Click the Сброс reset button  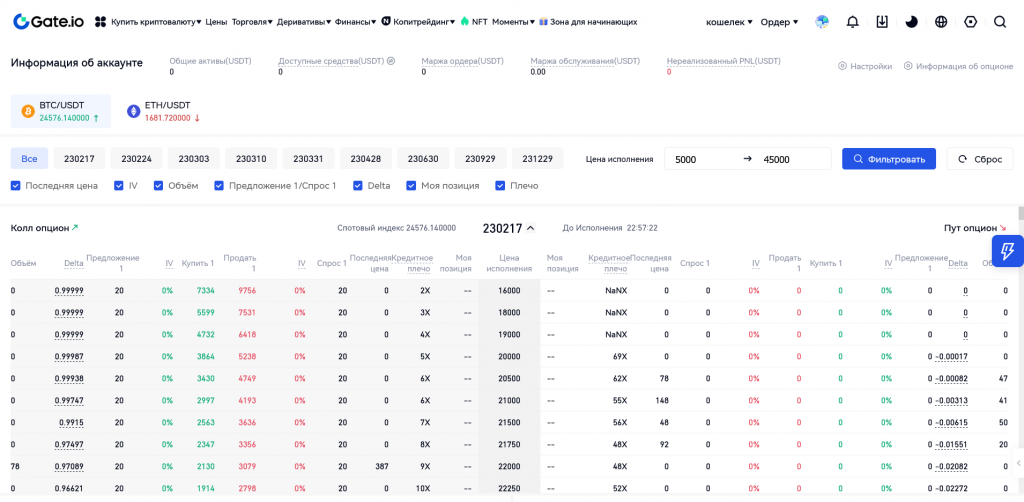(980, 159)
